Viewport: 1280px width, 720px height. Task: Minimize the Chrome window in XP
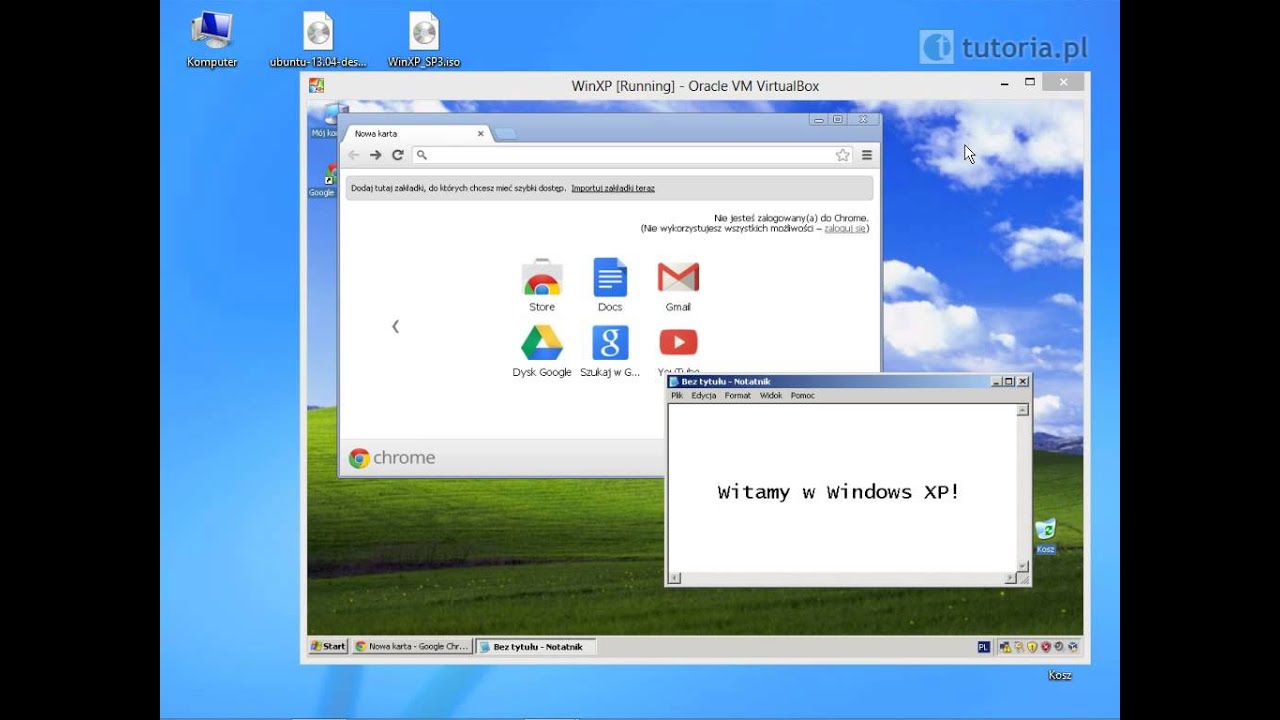pyautogui.click(x=819, y=119)
